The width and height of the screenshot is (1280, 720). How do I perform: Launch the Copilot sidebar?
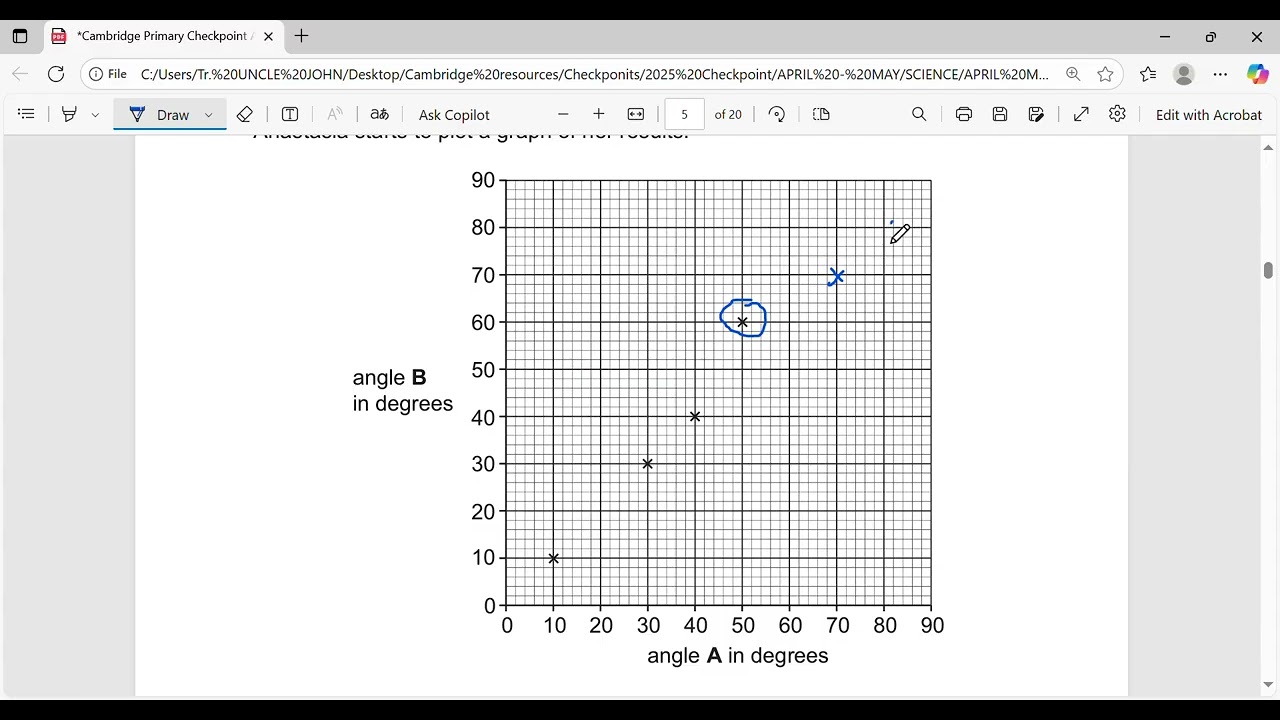[1257, 74]
